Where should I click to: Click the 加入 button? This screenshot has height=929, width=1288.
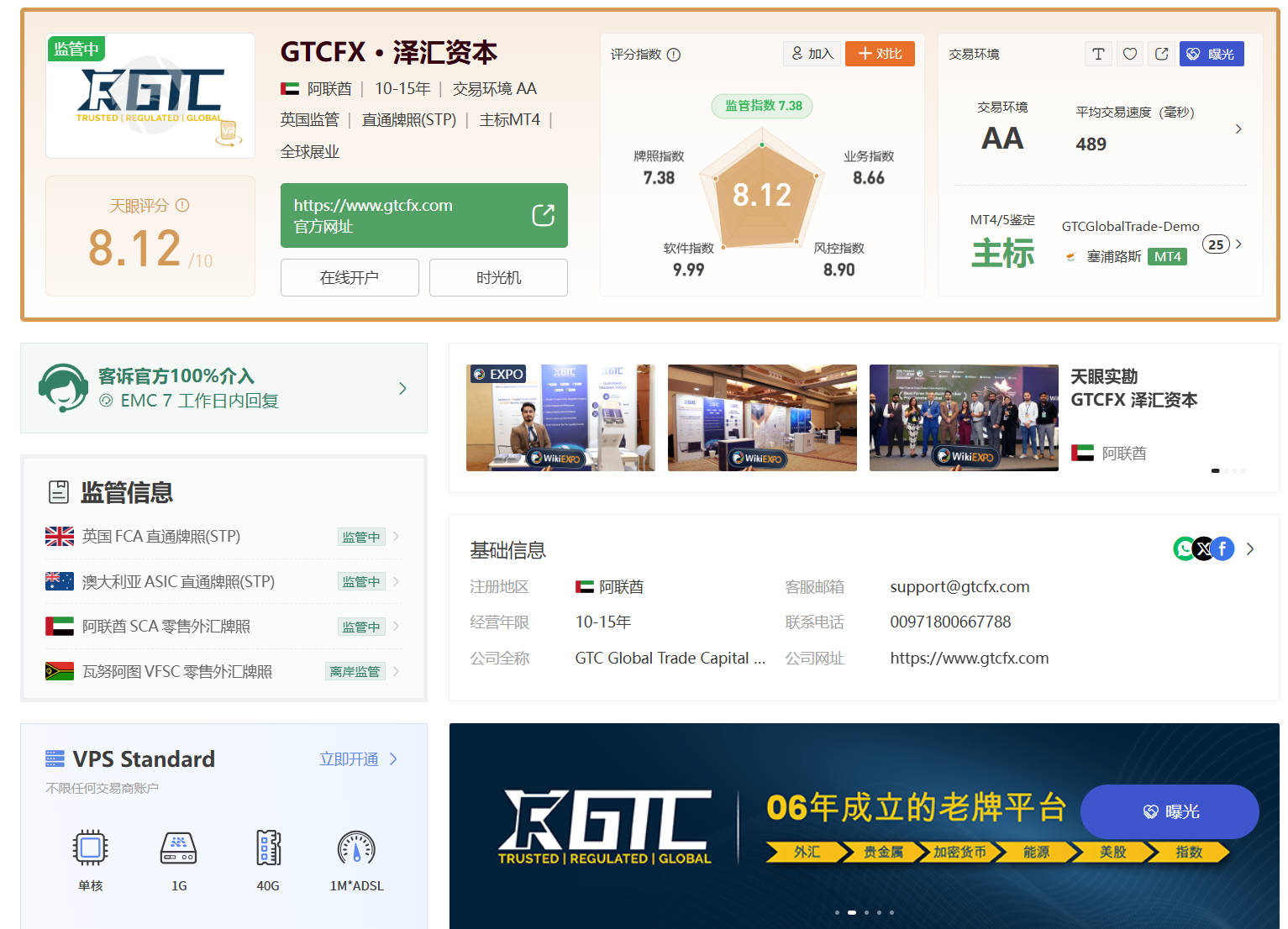pos(812,54)
